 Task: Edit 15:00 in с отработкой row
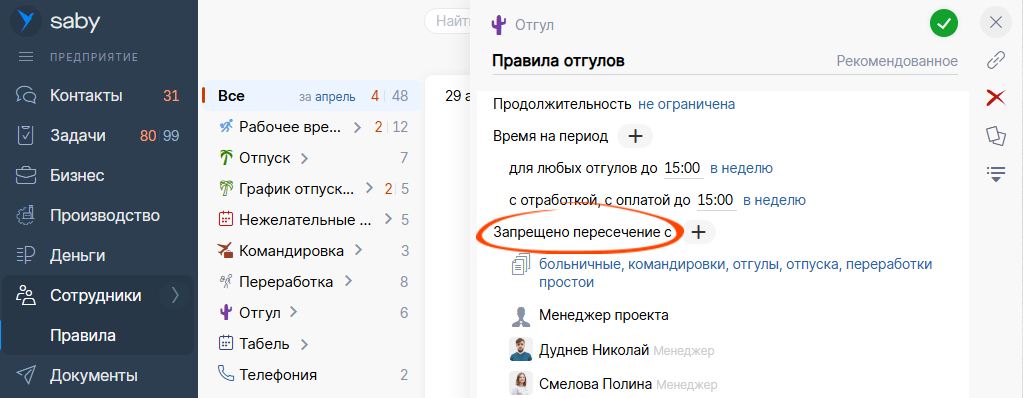(x=716, y=200)
